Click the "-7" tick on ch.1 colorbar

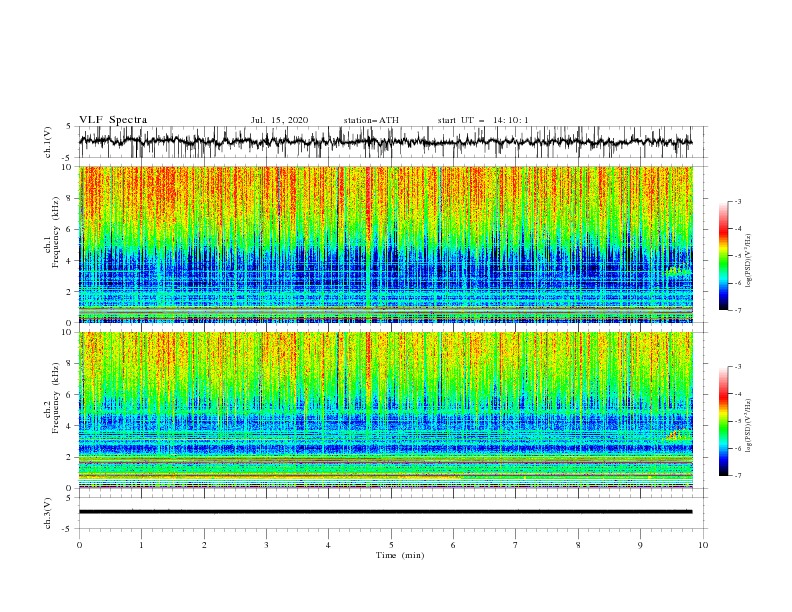pyautogui.click(x=737, y=310)
